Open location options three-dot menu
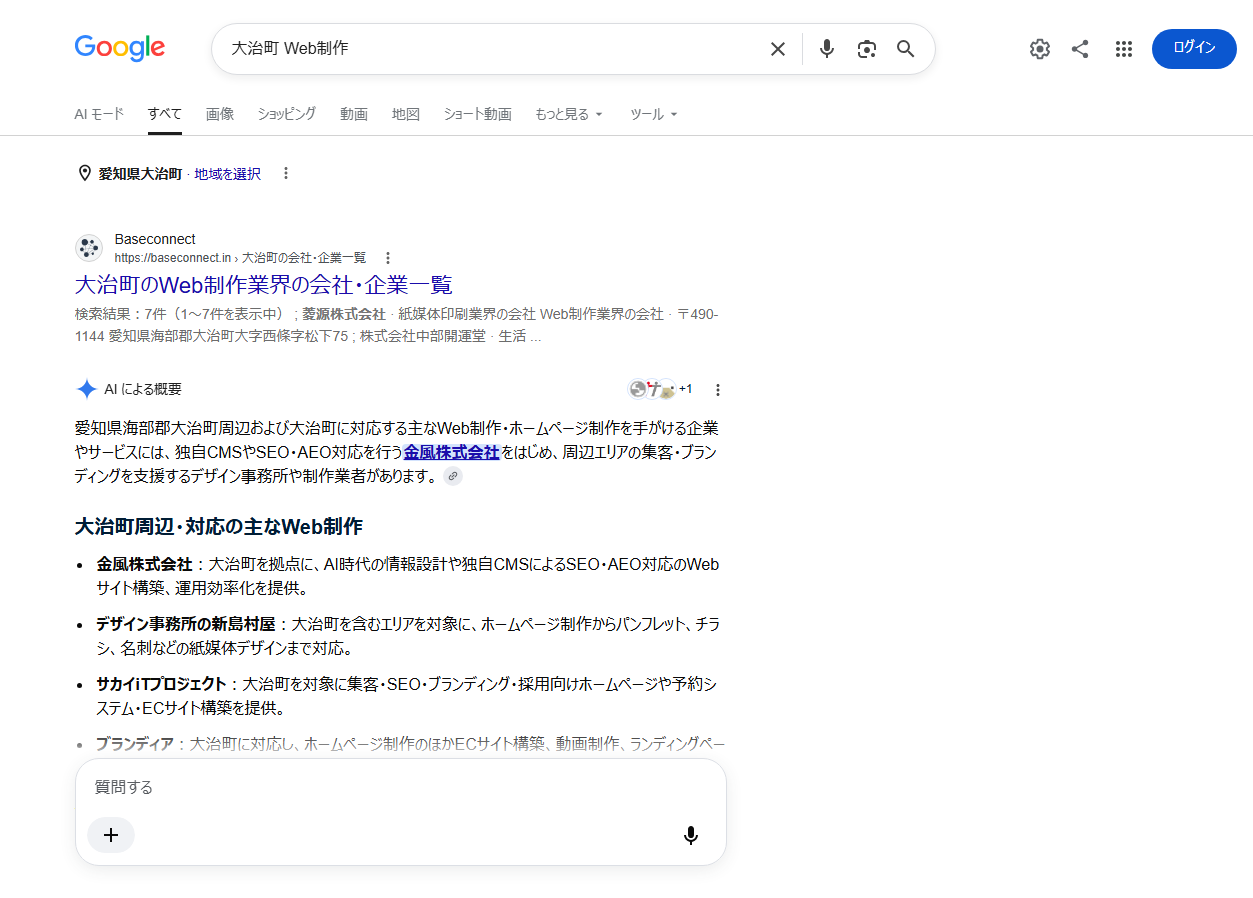The image size is (1253, 898). (x=285, y=173)
